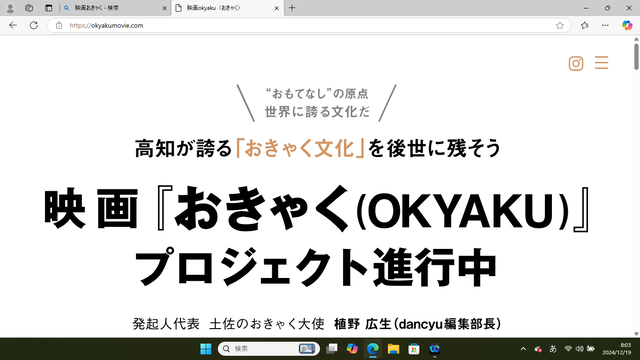Close the 映画おきゃく - 検索 tab
Image resolution: width=640 pixels, height=360 pixels.
pos(165,8)
